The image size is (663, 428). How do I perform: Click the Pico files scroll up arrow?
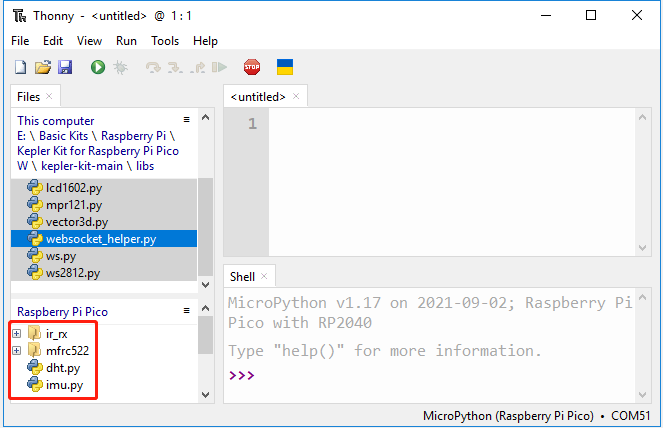click(x=205, y=308)
